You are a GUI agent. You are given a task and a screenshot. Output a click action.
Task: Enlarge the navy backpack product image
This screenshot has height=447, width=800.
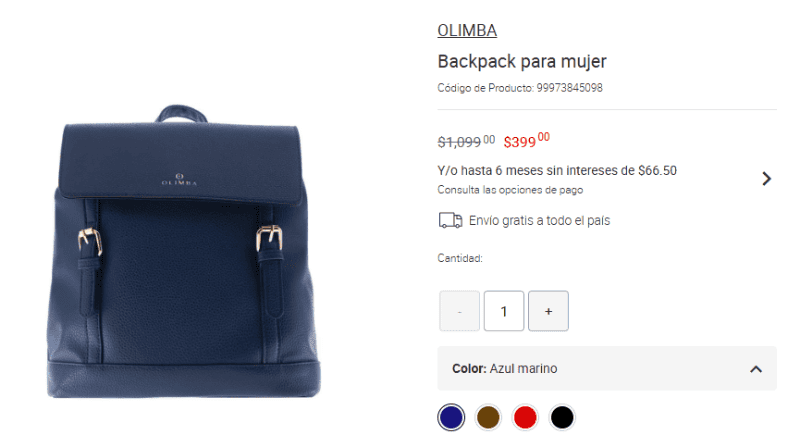pos(184,251)
